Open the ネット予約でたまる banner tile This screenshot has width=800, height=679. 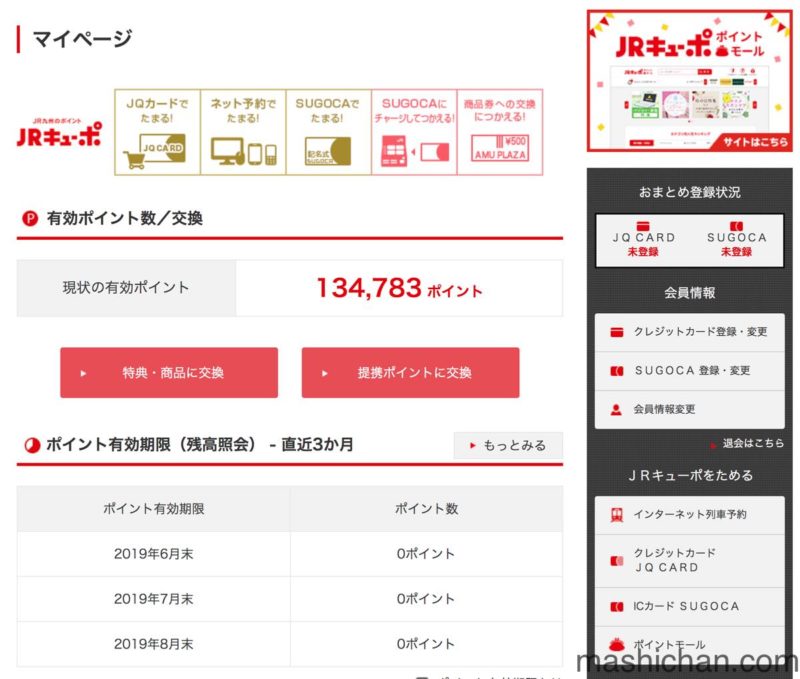[243, 132]
